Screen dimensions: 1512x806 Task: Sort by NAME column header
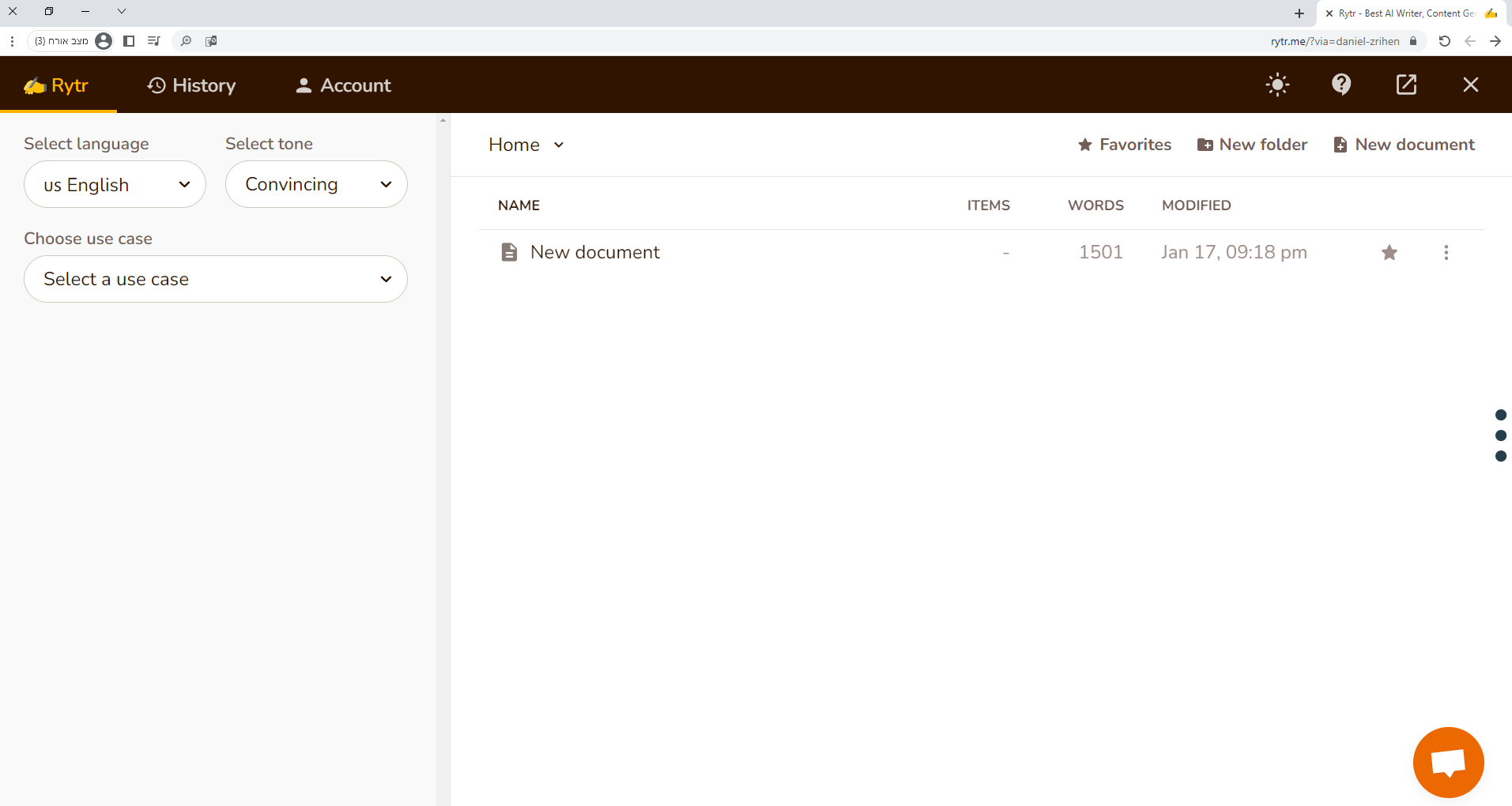(x=518, y=205)
